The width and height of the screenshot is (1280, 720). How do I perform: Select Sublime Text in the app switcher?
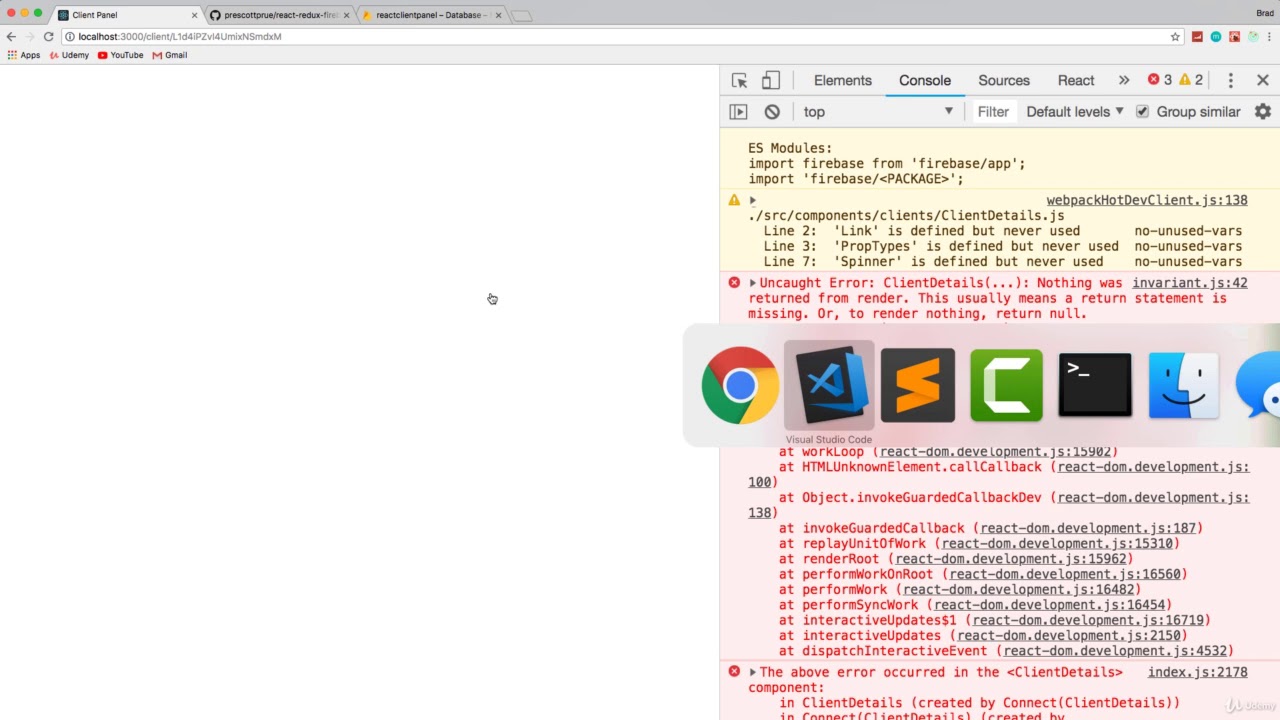click(917, 385)
